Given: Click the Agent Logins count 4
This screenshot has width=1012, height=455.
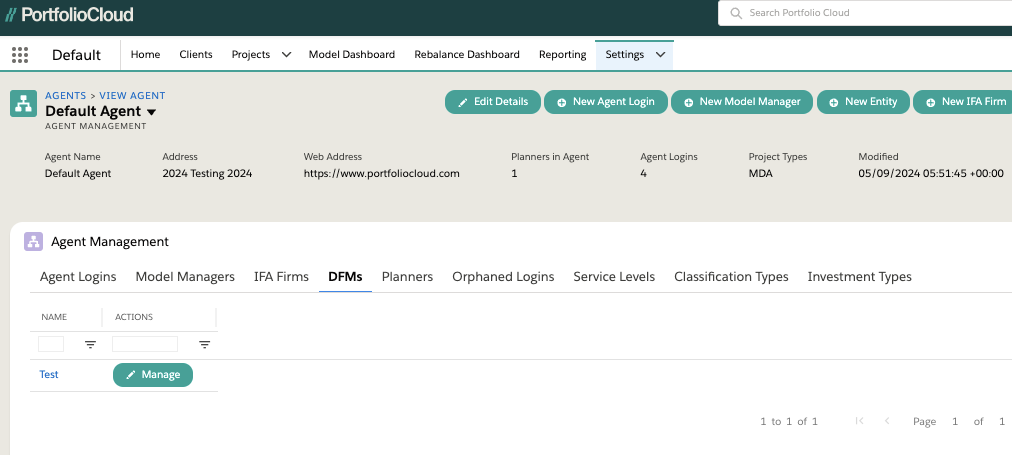Looking at the screenshot, I should click(x=643, y=174).
